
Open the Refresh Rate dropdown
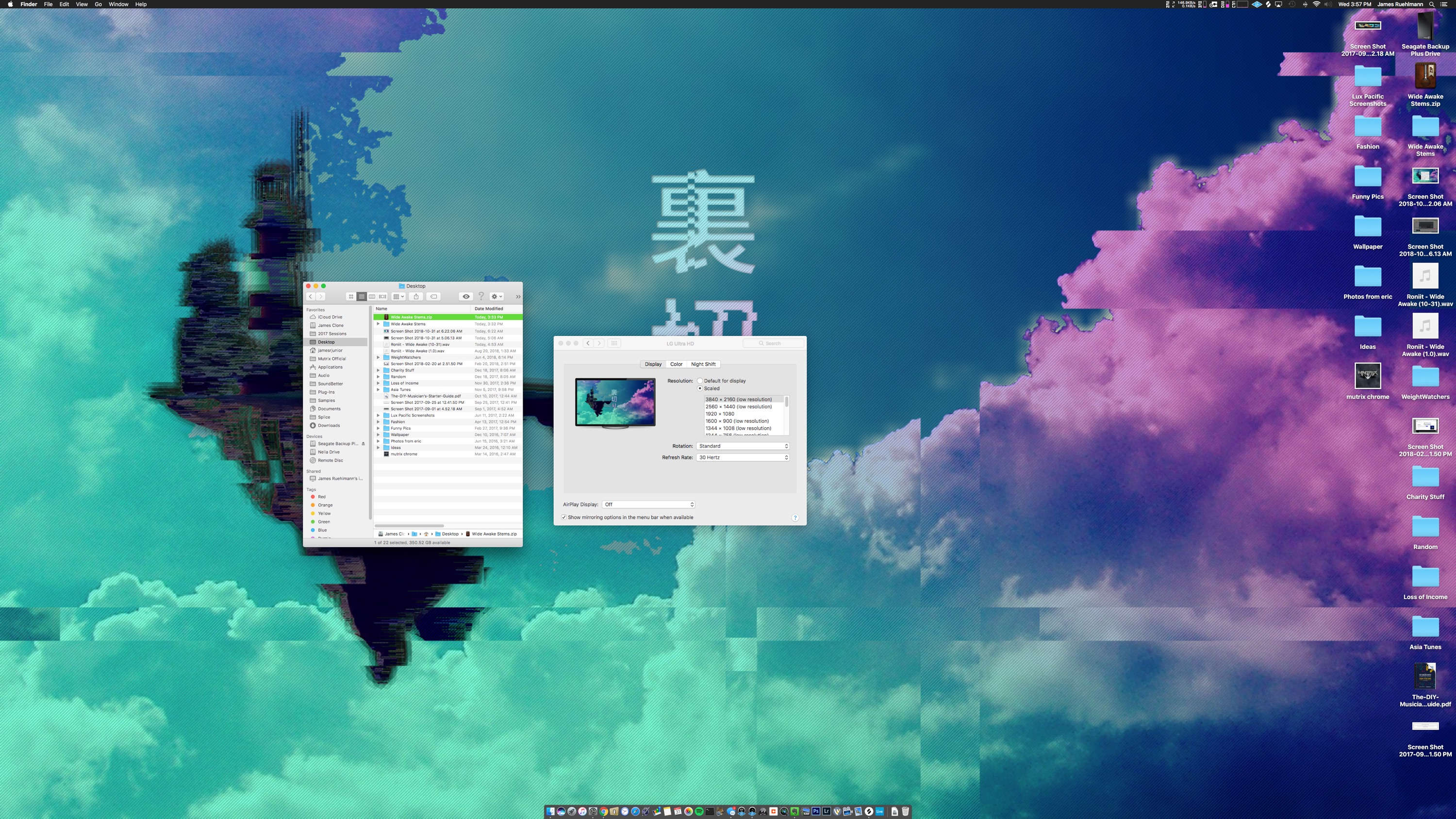point(743,458)
